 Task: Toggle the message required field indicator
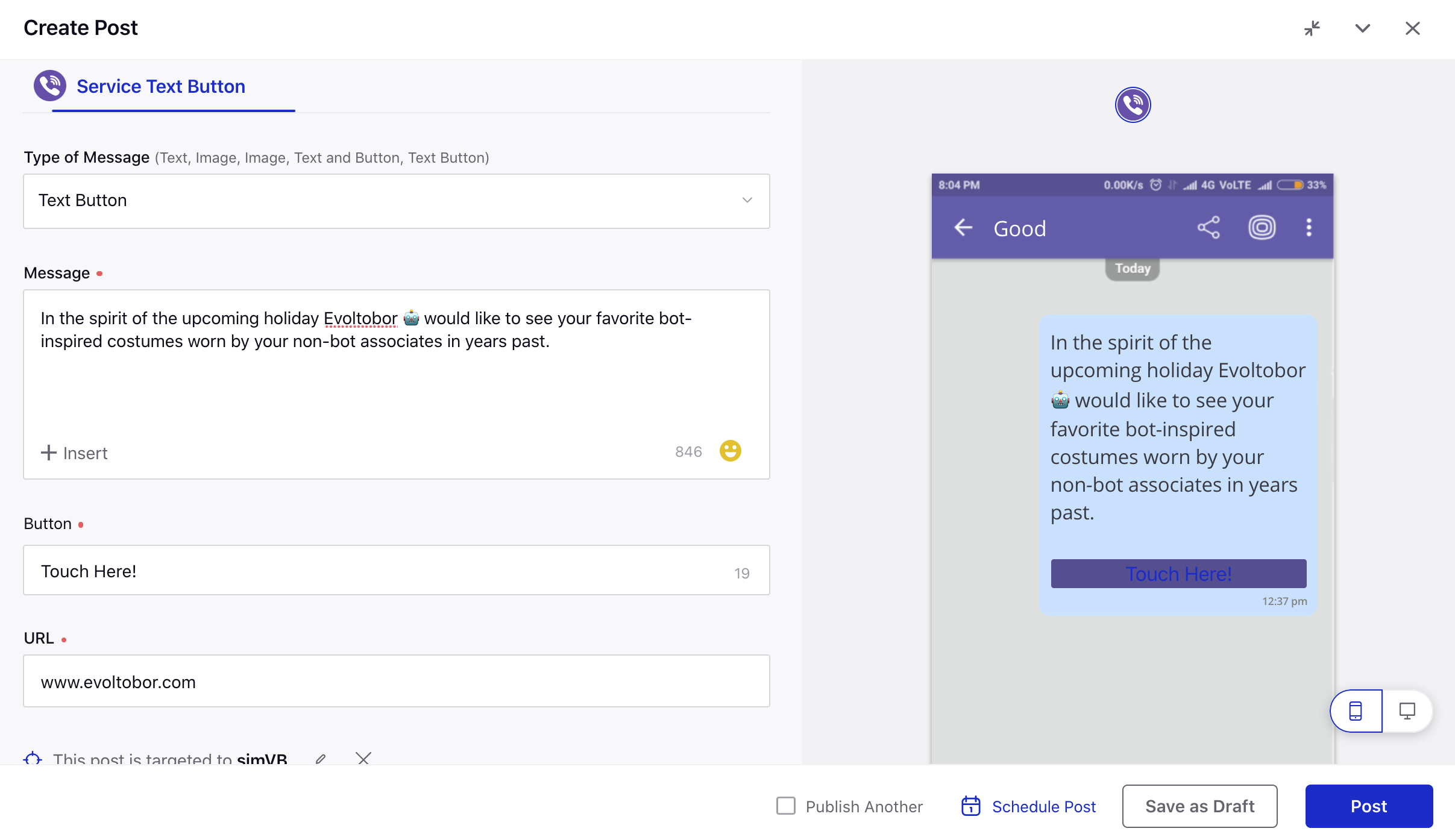coord(100,273)
